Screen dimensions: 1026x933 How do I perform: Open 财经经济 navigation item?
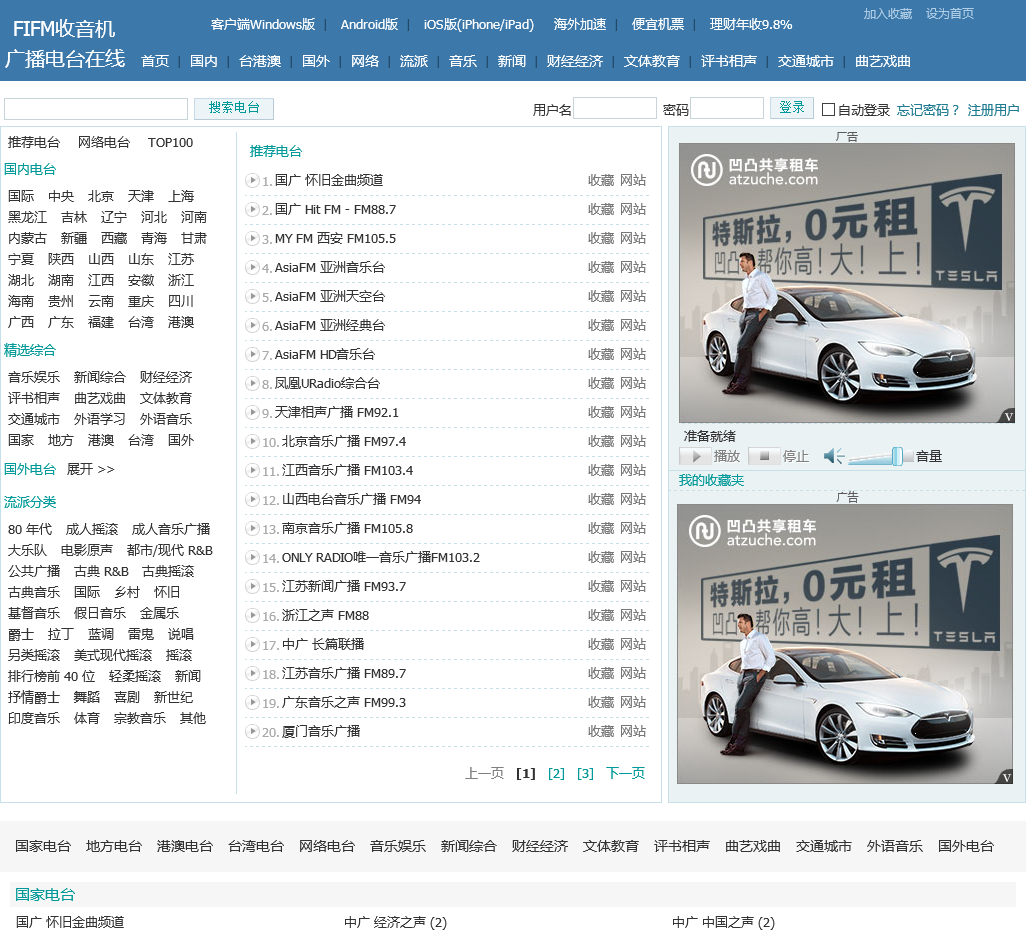[575, 62]
